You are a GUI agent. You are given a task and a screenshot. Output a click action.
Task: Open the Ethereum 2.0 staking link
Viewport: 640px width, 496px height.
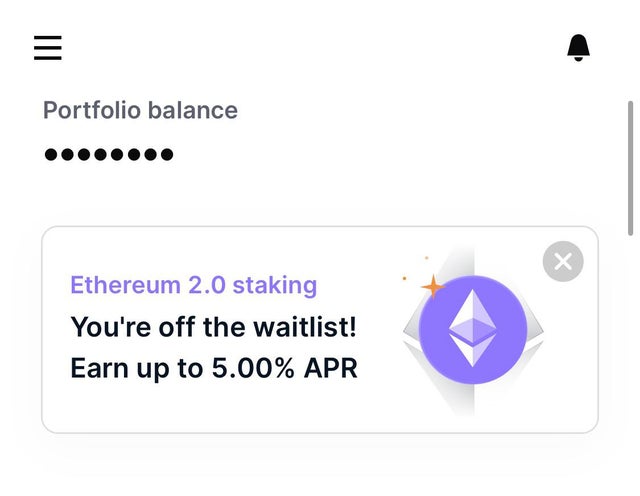click(193, 285)
